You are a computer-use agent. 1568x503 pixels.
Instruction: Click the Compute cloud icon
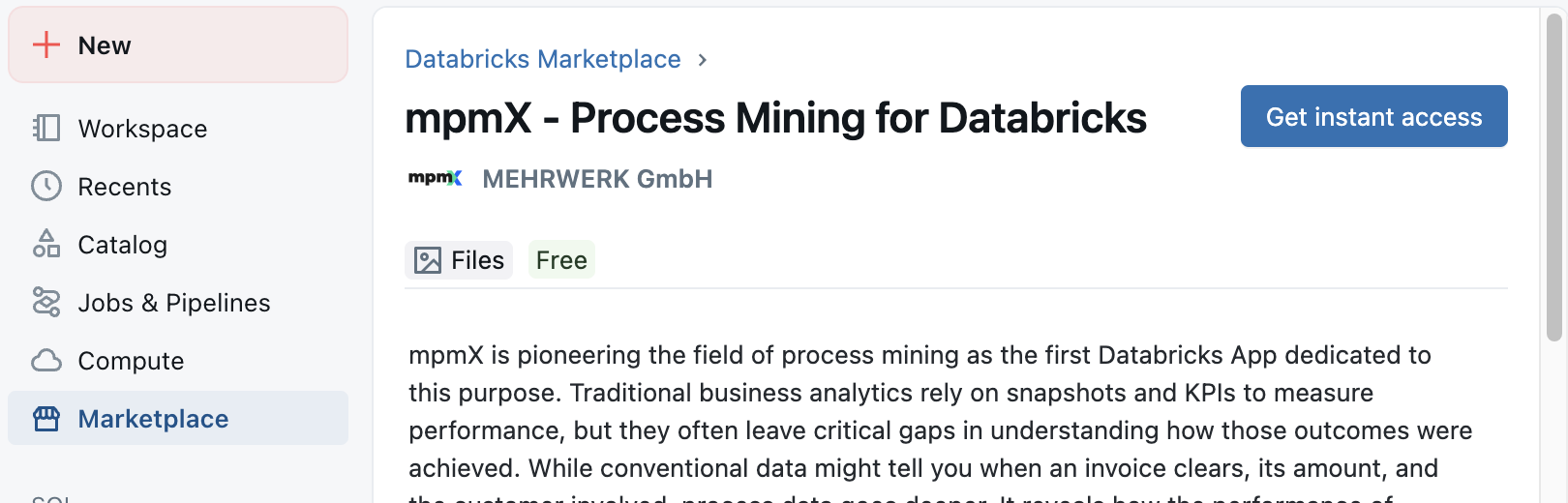pos(46,360)
